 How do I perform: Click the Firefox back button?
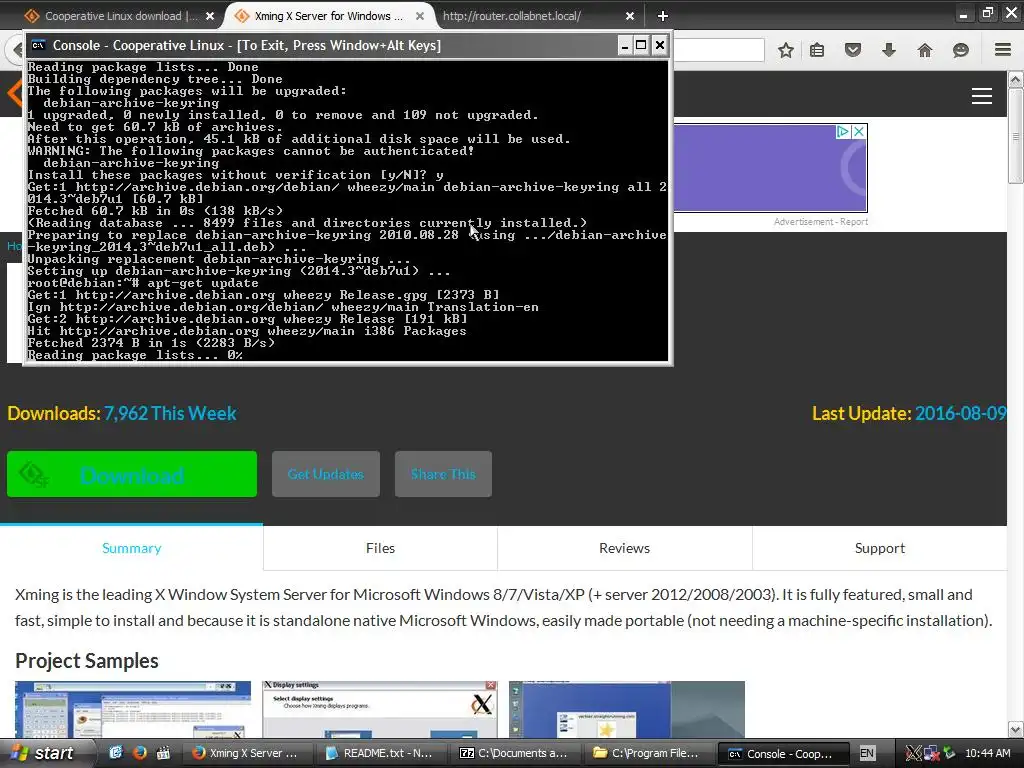pyautogui.click(x=14, y=50)
